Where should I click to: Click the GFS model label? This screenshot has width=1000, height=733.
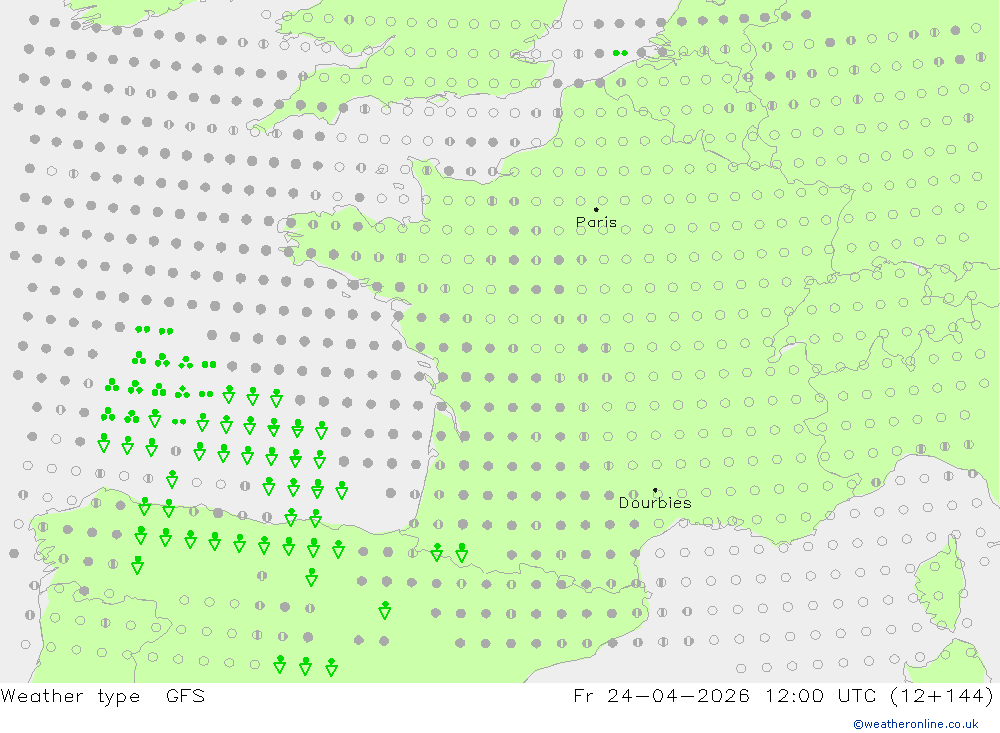pos(186,695)
